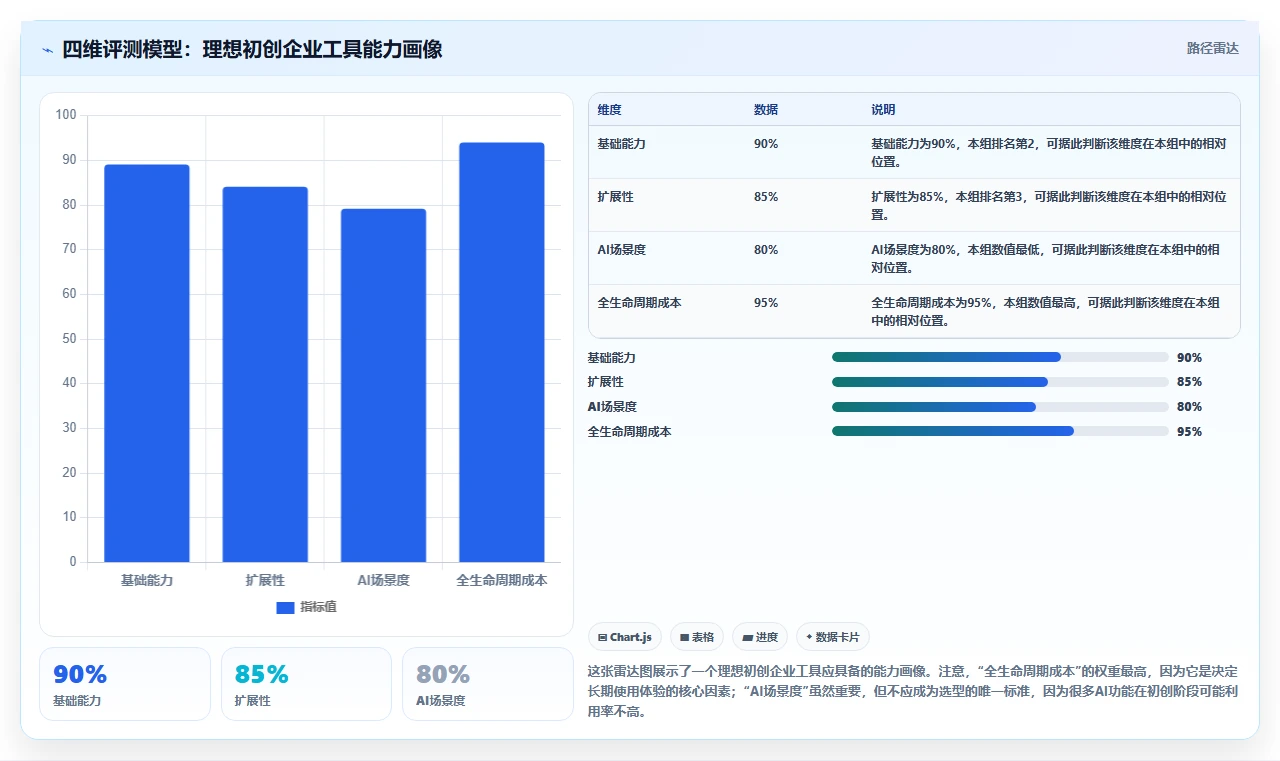Click the 扩展性 bar in chart
The height and width of the screenshot is (761, 1280).
tap(265, 374)
